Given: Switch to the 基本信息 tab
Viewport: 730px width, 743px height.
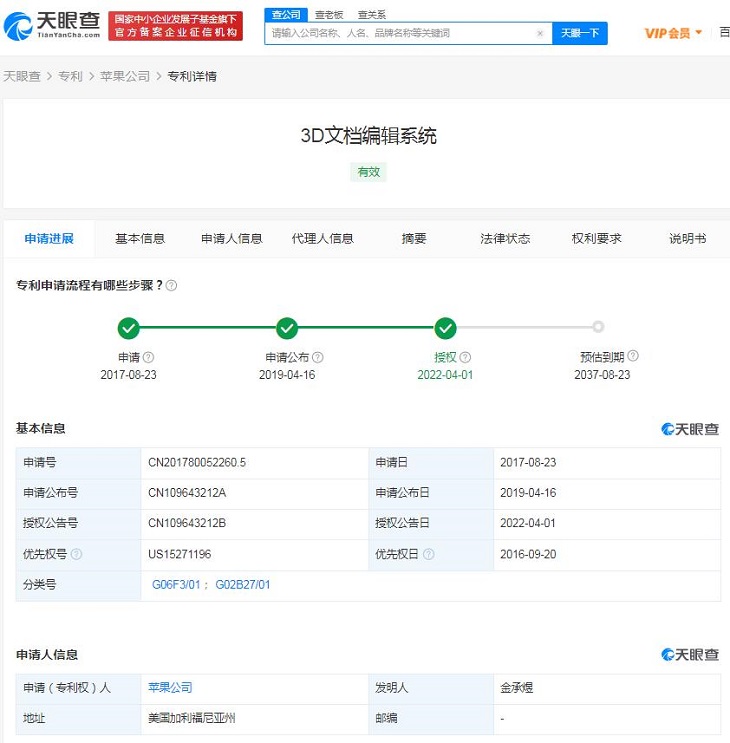Looking at the screenshot, I should click(140, 239).
